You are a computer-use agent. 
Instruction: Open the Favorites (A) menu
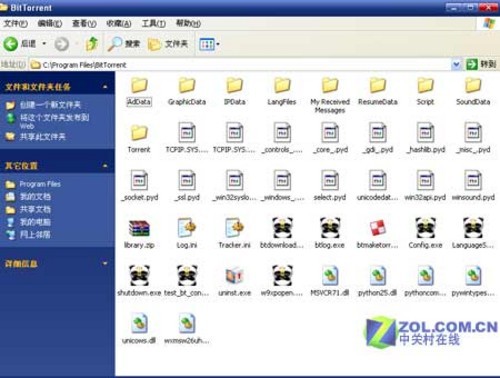[x=118, y=23]
